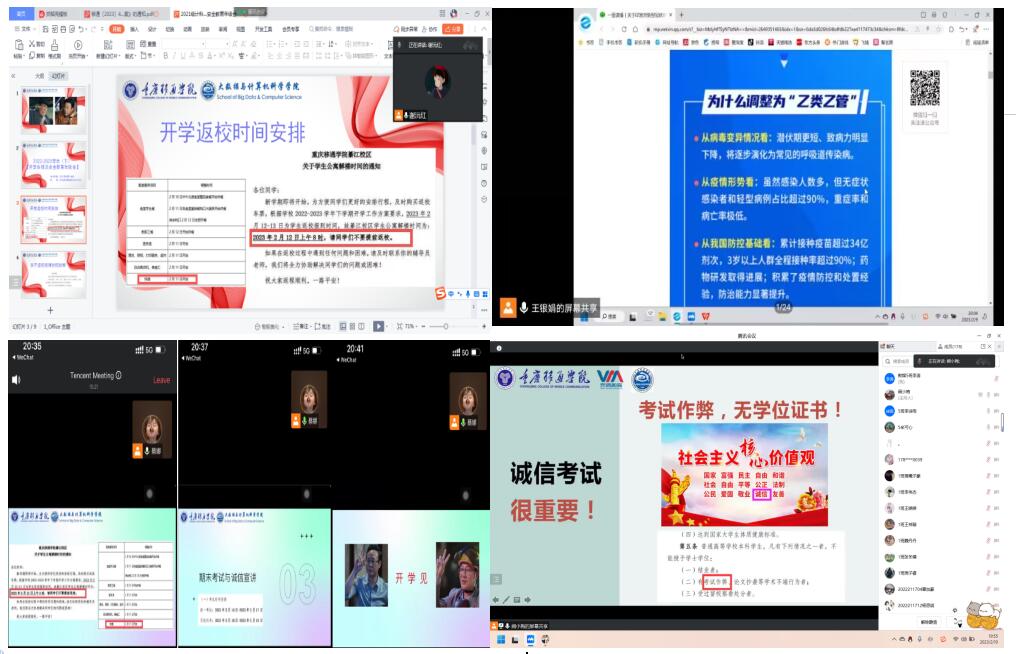The image size is (1017, 654).
Task: Tap the red Leave button in Tencent Meeting
Action: coord(161,380)
